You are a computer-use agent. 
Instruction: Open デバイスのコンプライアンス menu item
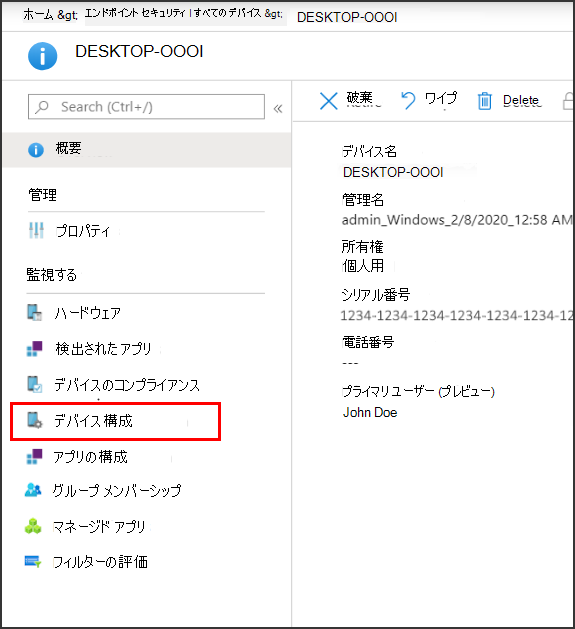[x=127, y=385]
